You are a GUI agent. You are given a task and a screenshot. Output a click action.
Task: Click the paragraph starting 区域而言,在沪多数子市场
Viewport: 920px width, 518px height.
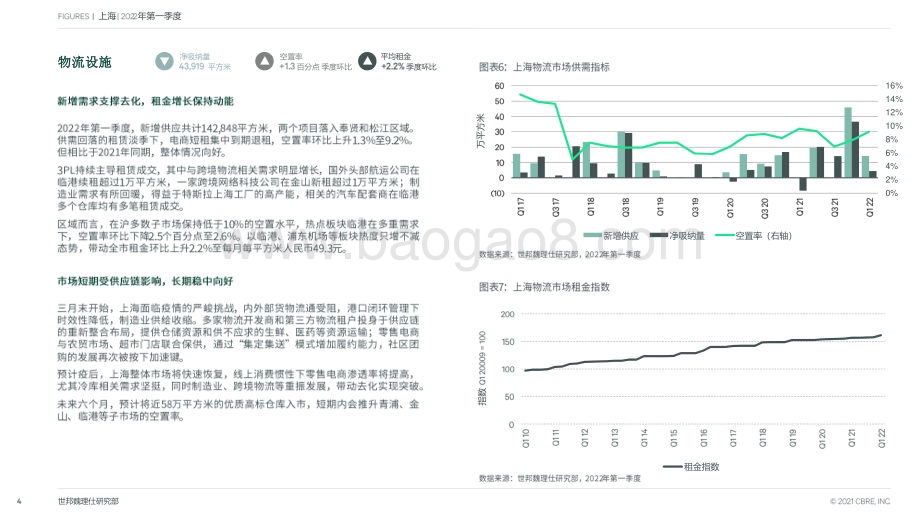(238, 236)
